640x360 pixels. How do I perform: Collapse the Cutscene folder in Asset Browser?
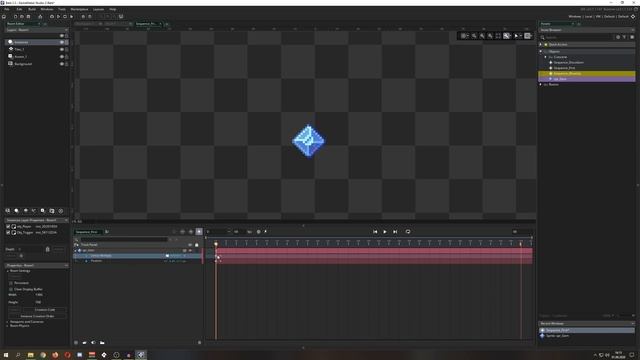(x=546, y=57)
